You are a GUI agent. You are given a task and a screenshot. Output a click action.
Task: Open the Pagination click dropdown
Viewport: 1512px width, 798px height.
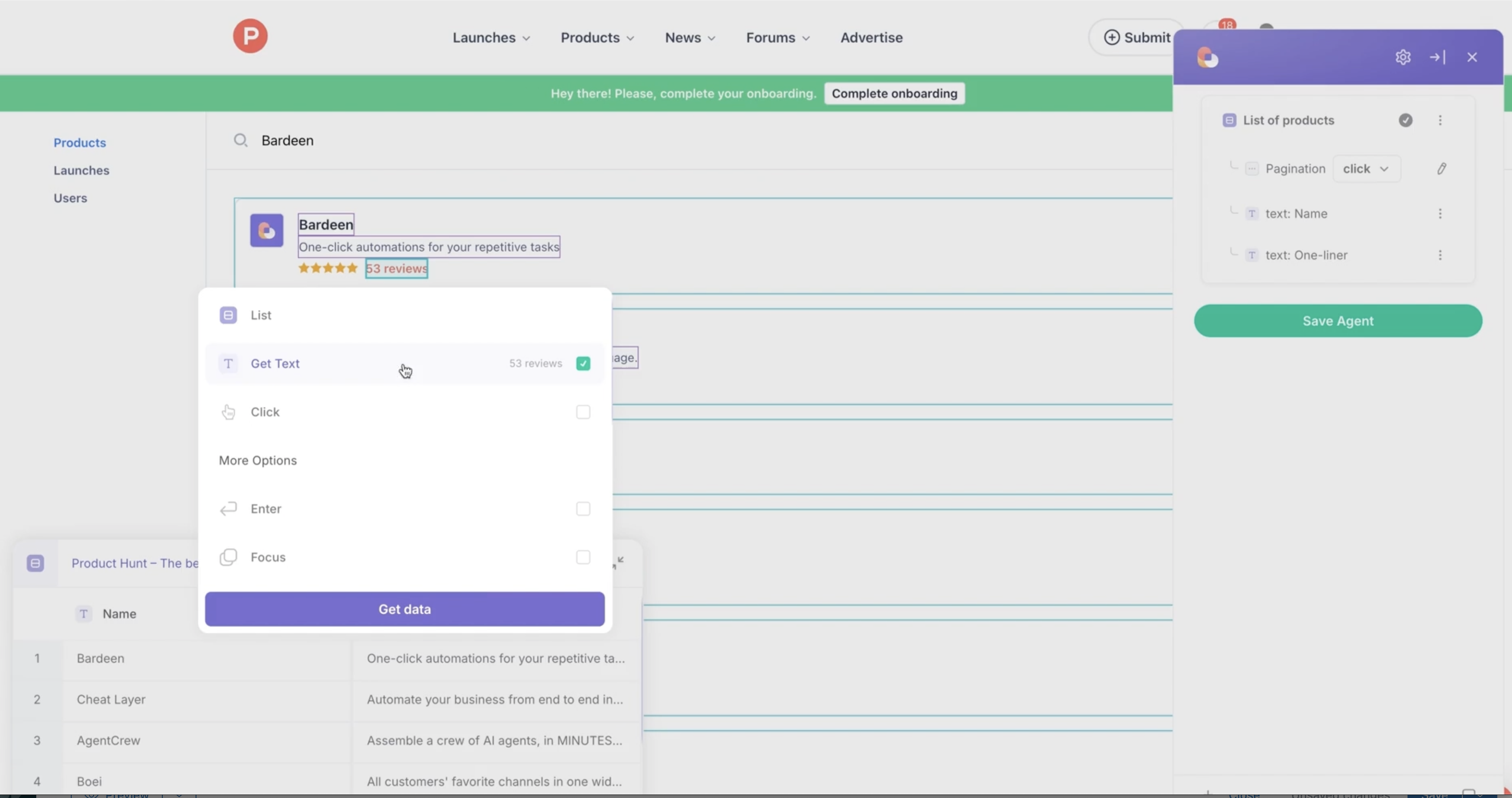pyautogui.click(x=1366, y=169)
